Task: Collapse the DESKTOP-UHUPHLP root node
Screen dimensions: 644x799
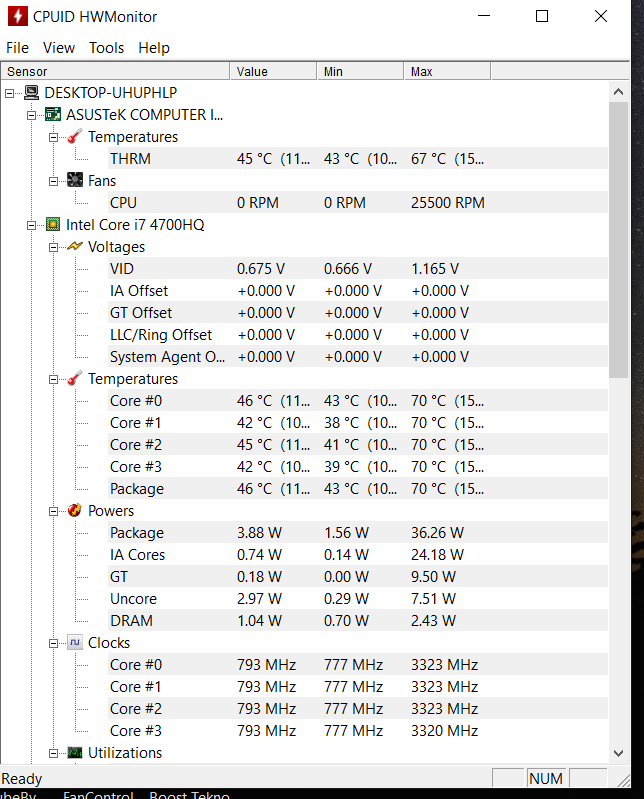Action: point(10,93)
